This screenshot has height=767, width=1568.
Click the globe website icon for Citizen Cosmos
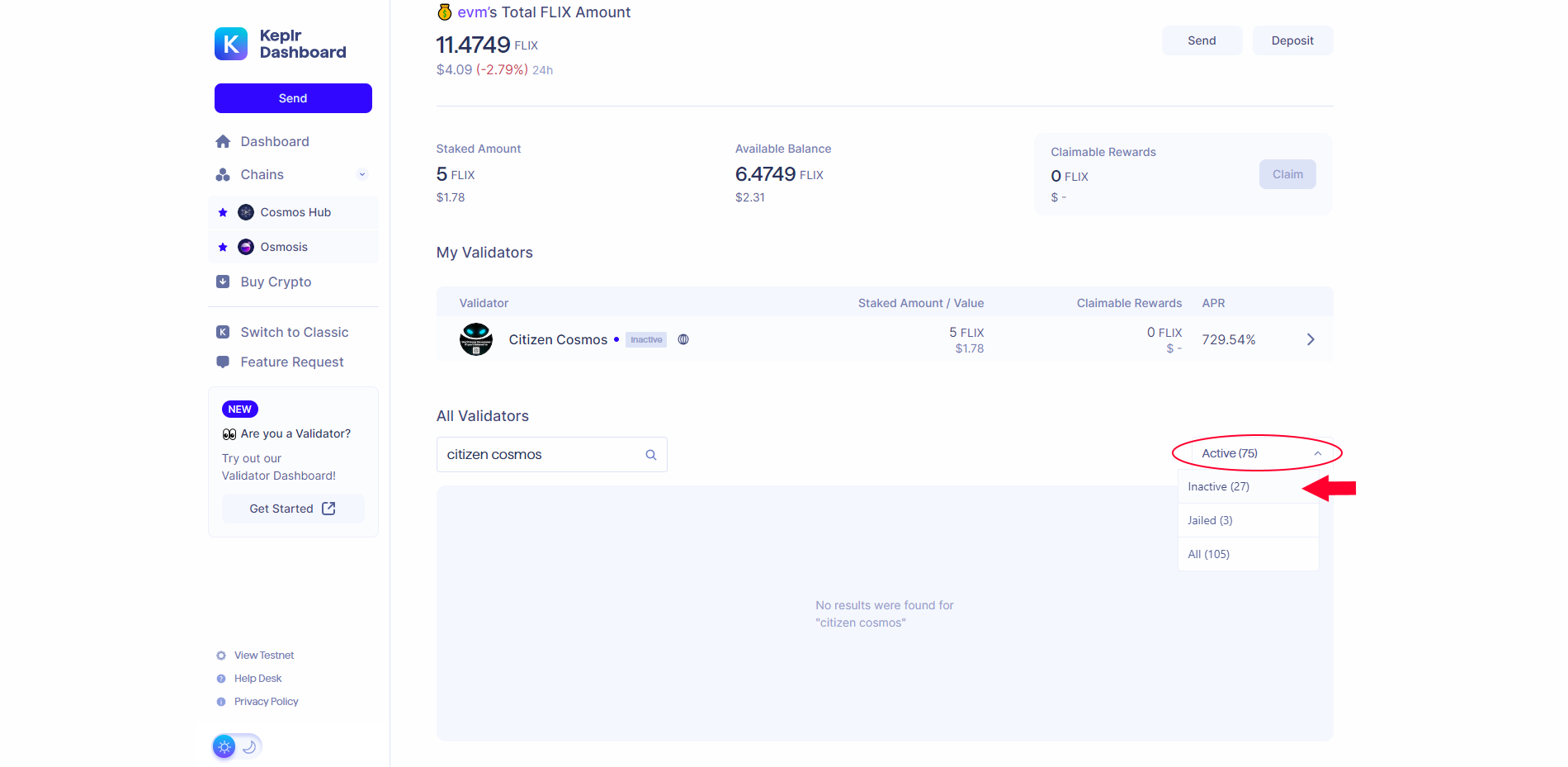tap(683, 339)
